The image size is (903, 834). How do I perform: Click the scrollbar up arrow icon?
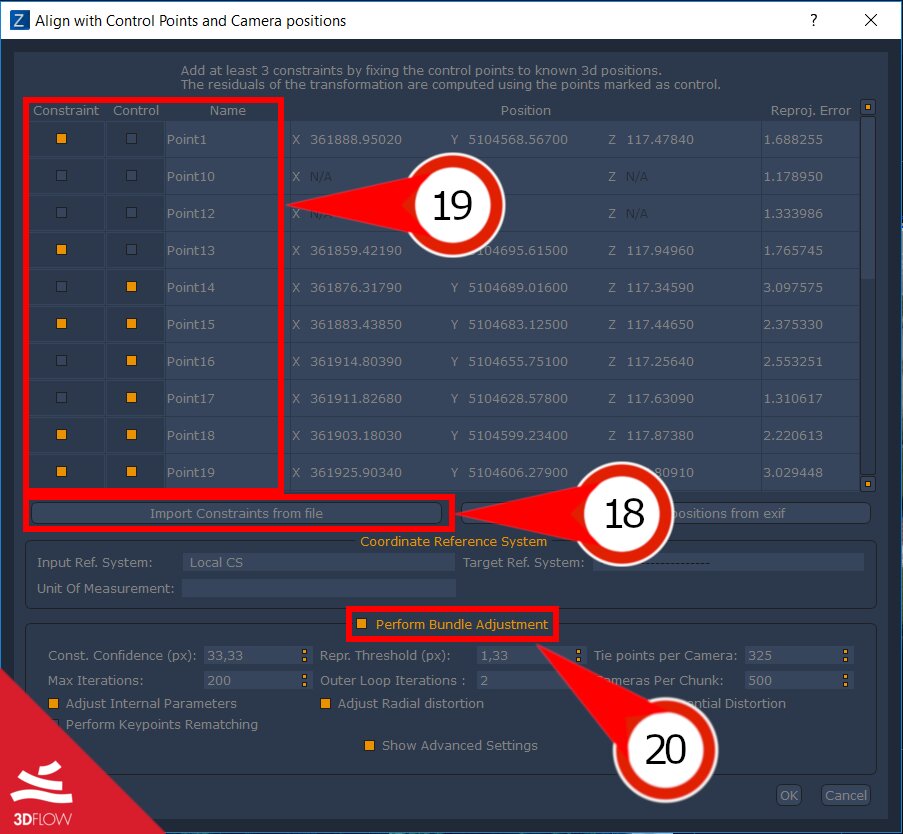point(866,107)
